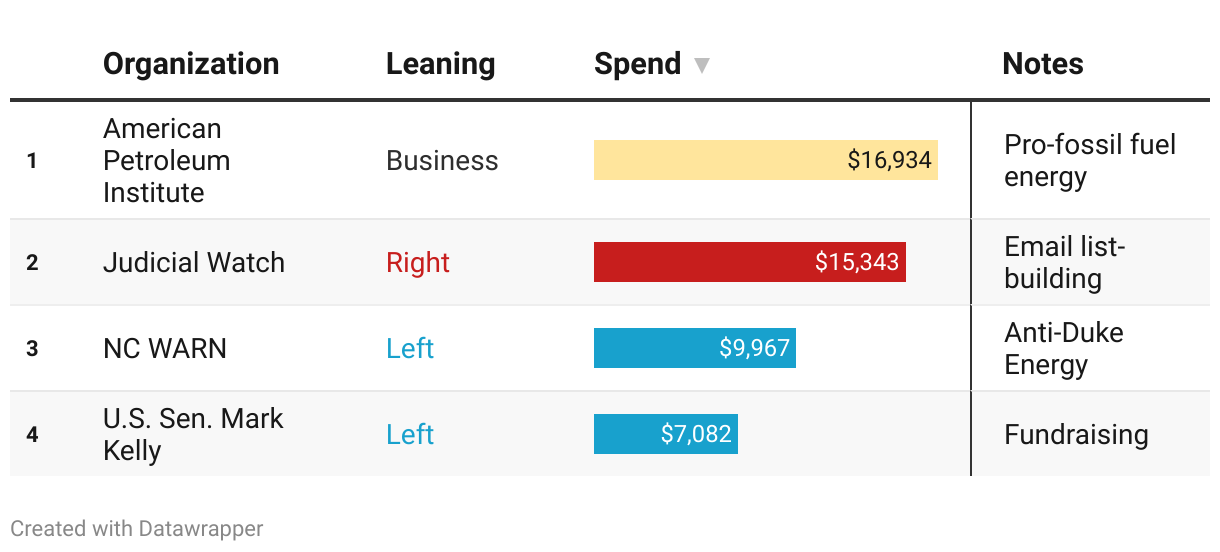Sort table by Leaning column header

pyautogui.click(x=441, y=64)
